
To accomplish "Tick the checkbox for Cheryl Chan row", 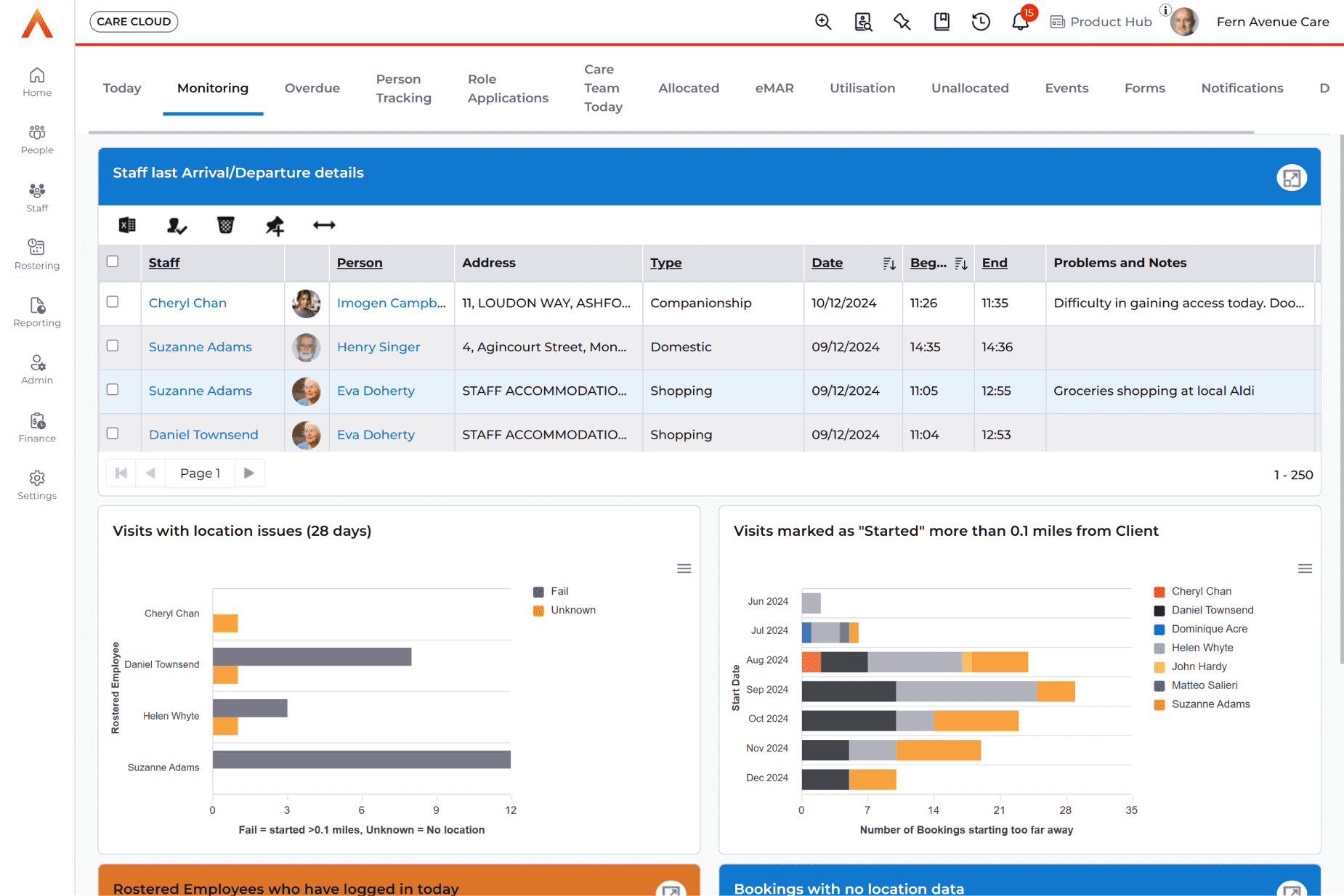I will [x=113, y=302].
